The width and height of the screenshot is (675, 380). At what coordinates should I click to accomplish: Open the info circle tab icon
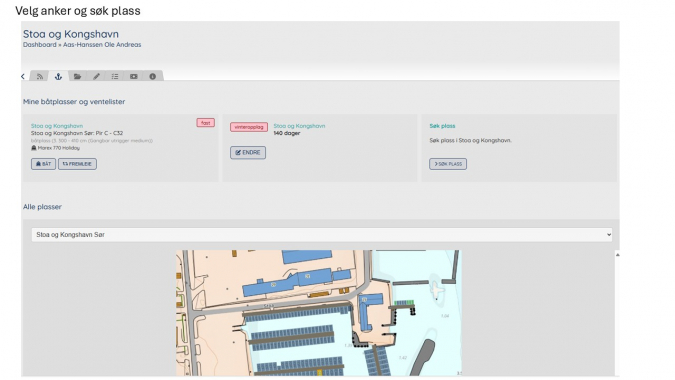click(x=152, y=76)
